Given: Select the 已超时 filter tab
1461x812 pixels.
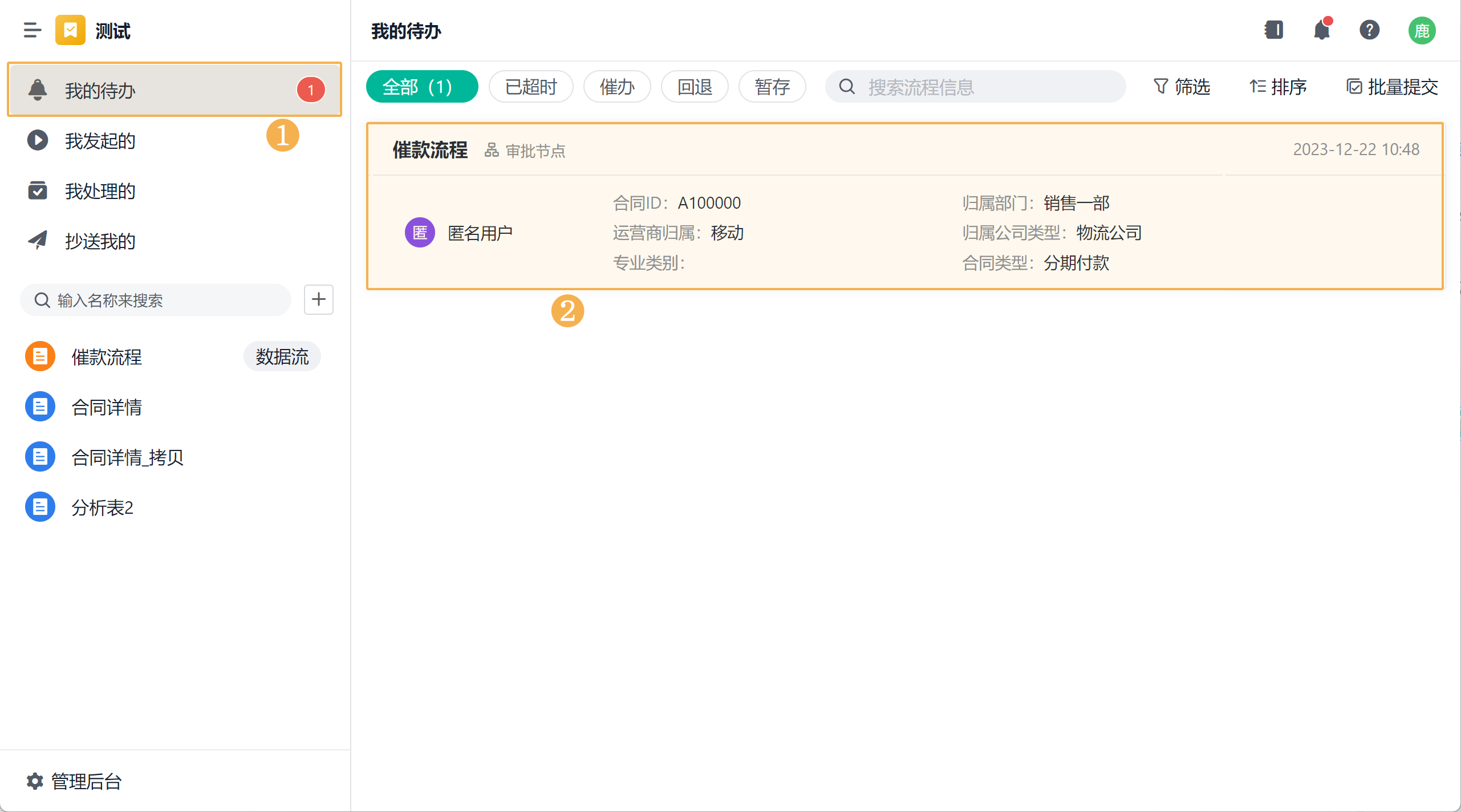Looking at the screenshot, I should point(530,87).
